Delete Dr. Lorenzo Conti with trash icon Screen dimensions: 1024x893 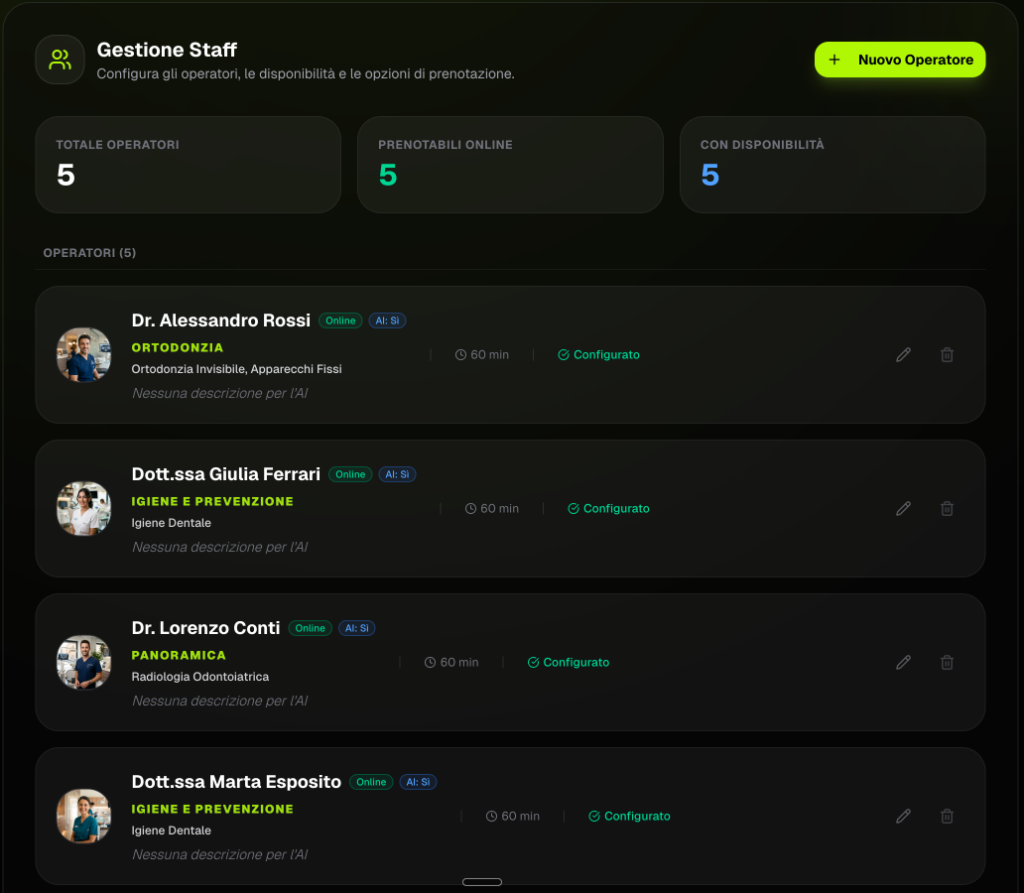(x=947, y=662)
